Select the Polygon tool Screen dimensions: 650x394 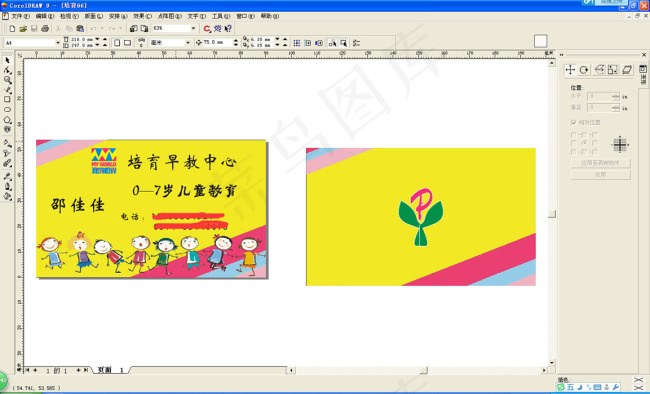pyautogui.click(x=7, y=120)
